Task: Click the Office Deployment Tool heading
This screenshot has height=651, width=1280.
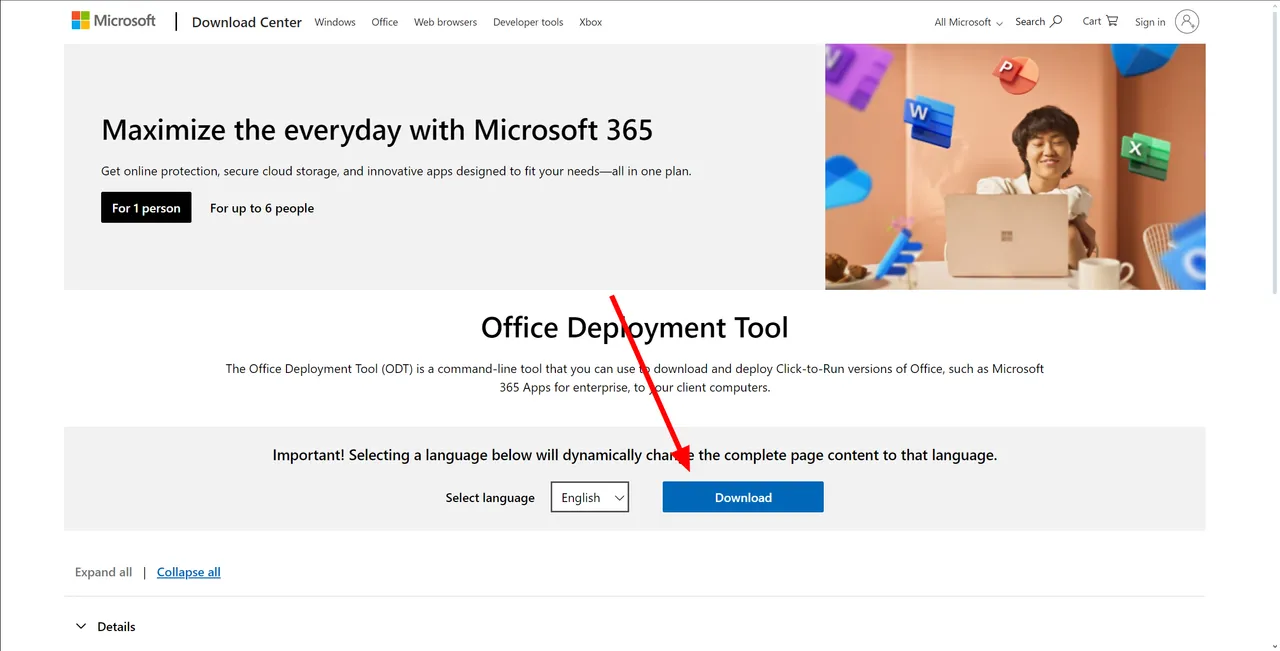Action: click(635, 327)
